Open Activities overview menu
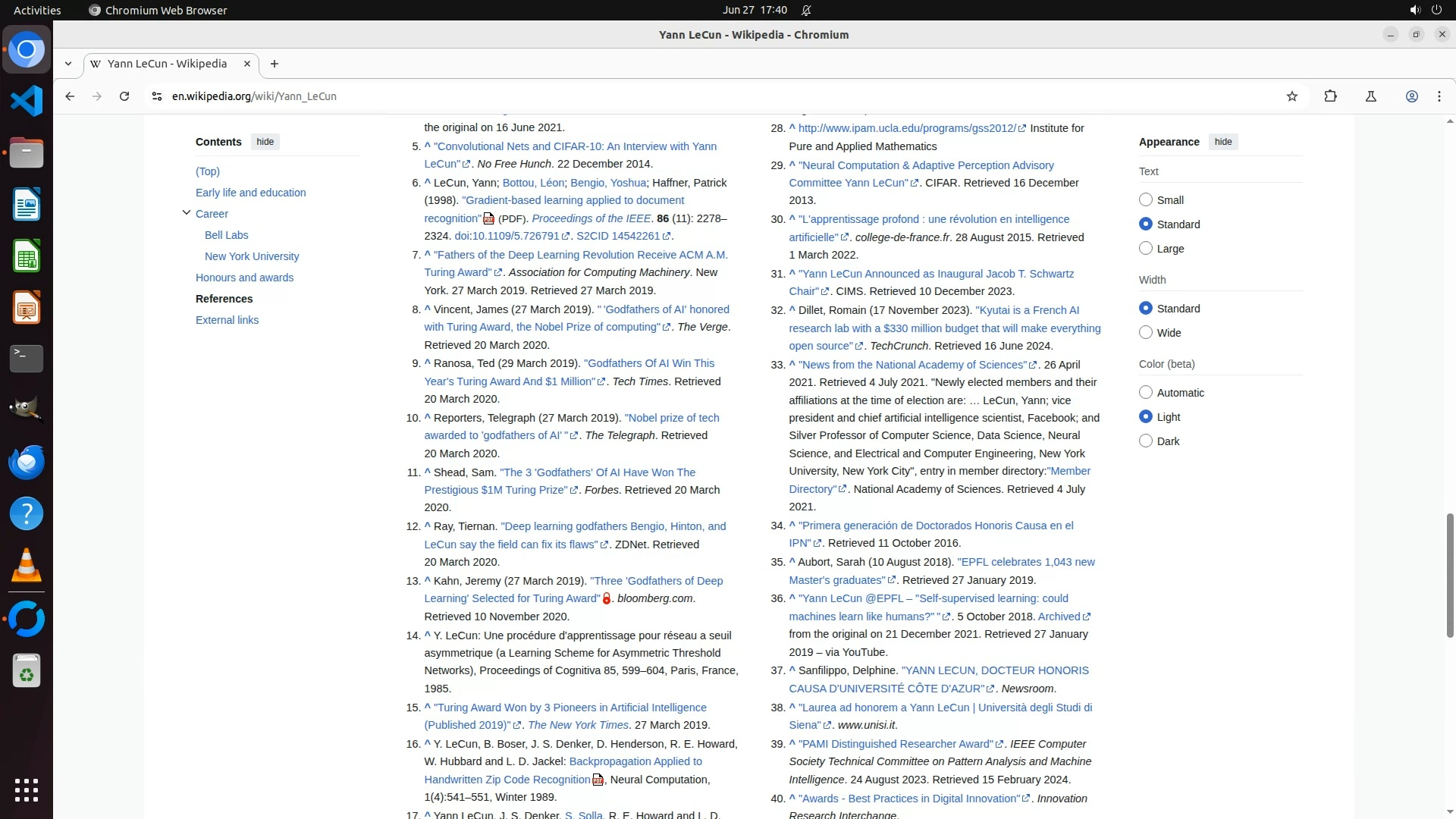This screenshot has width=1456, height=819. (x=37, y=10)
